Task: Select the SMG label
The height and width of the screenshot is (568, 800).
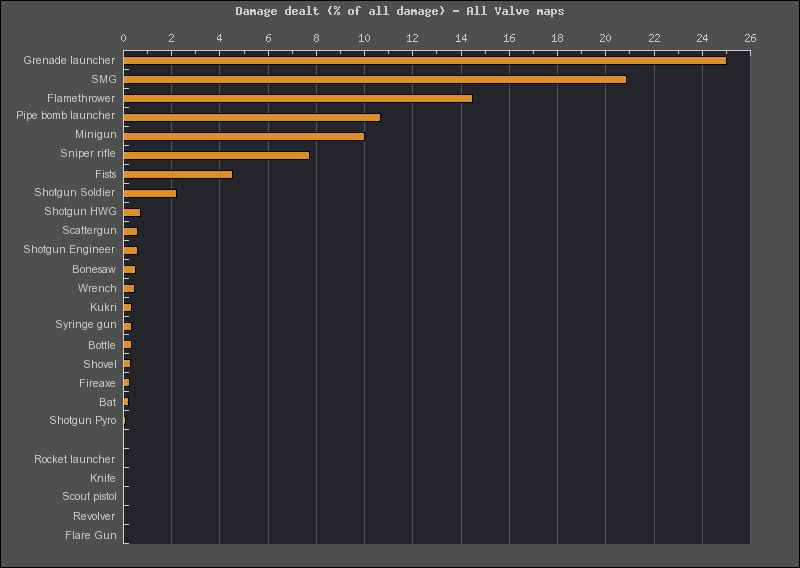Action: pos(104,79)
